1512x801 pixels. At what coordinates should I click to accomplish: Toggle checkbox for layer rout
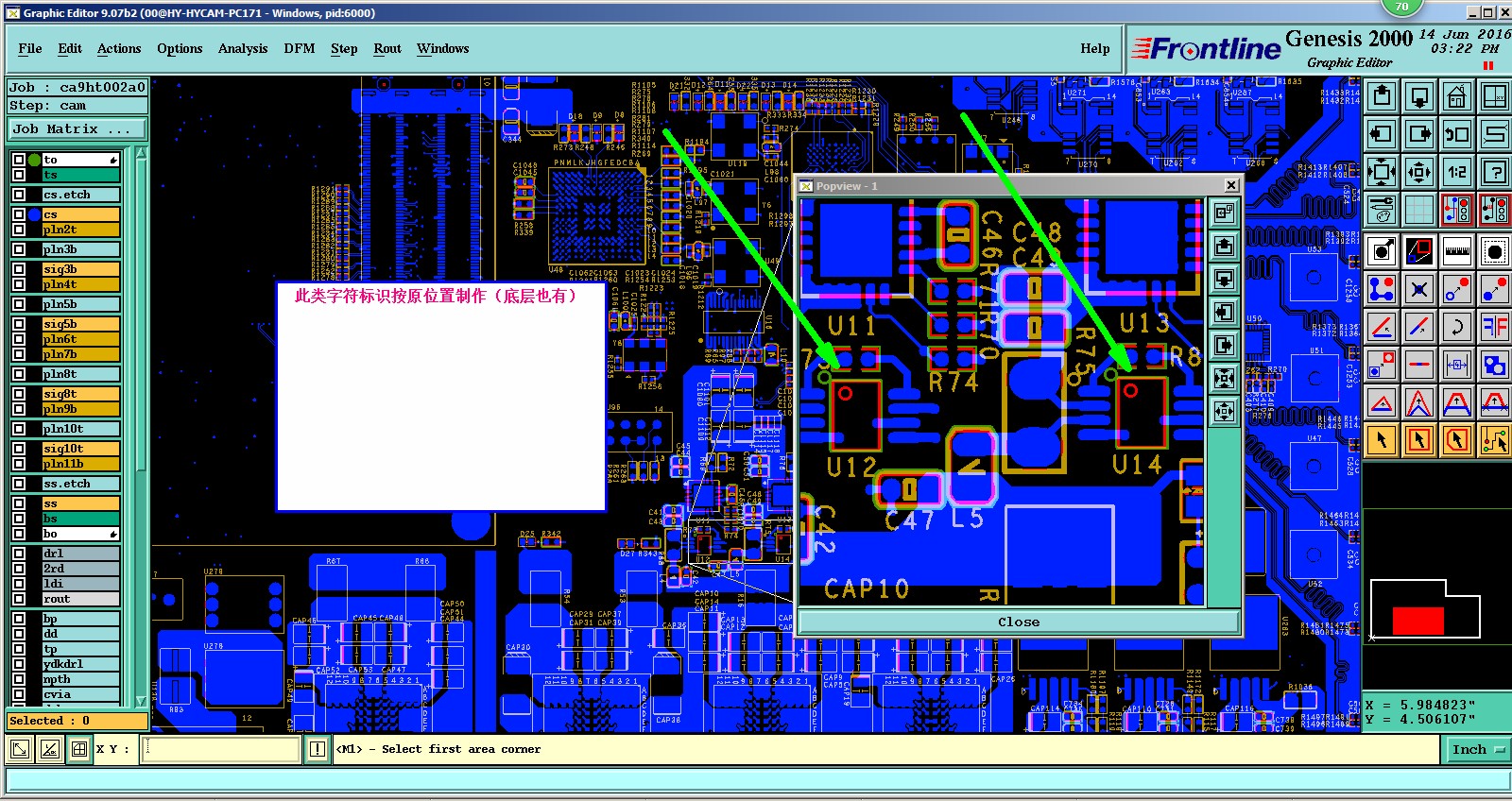pyautogui.click(x=19, y=599)
